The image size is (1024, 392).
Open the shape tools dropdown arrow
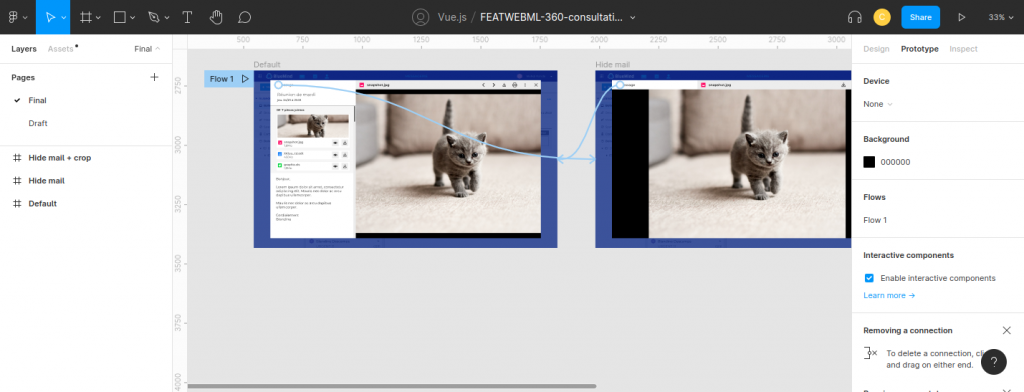click(133, 18)
